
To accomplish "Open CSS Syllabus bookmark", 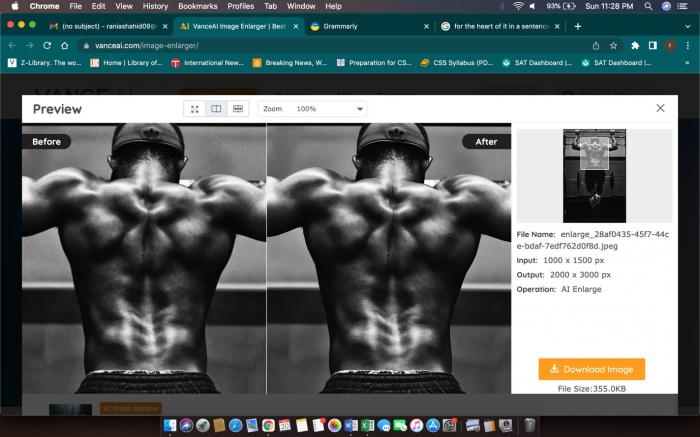I will [x=457, y=63].
